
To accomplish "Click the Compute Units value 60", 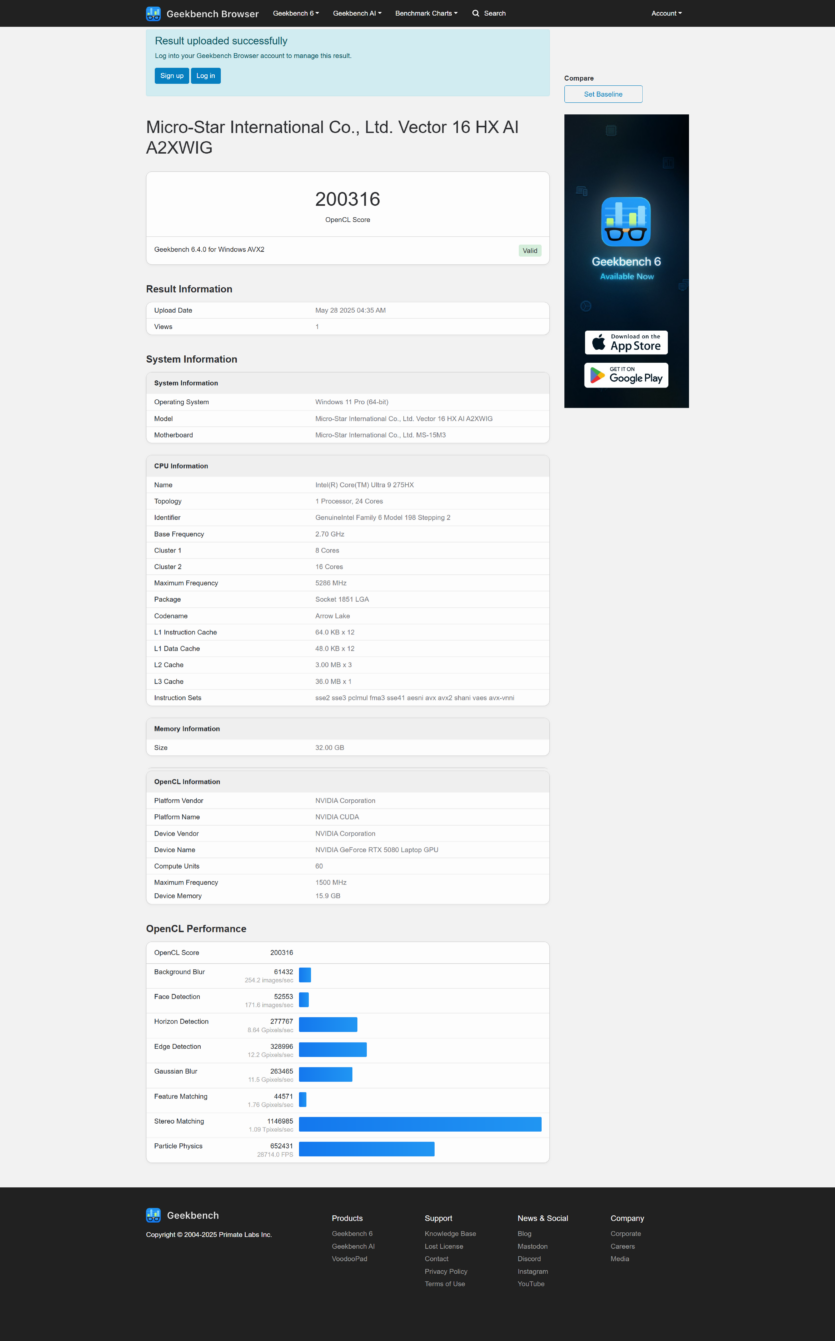I will click(x=319, y=866).
